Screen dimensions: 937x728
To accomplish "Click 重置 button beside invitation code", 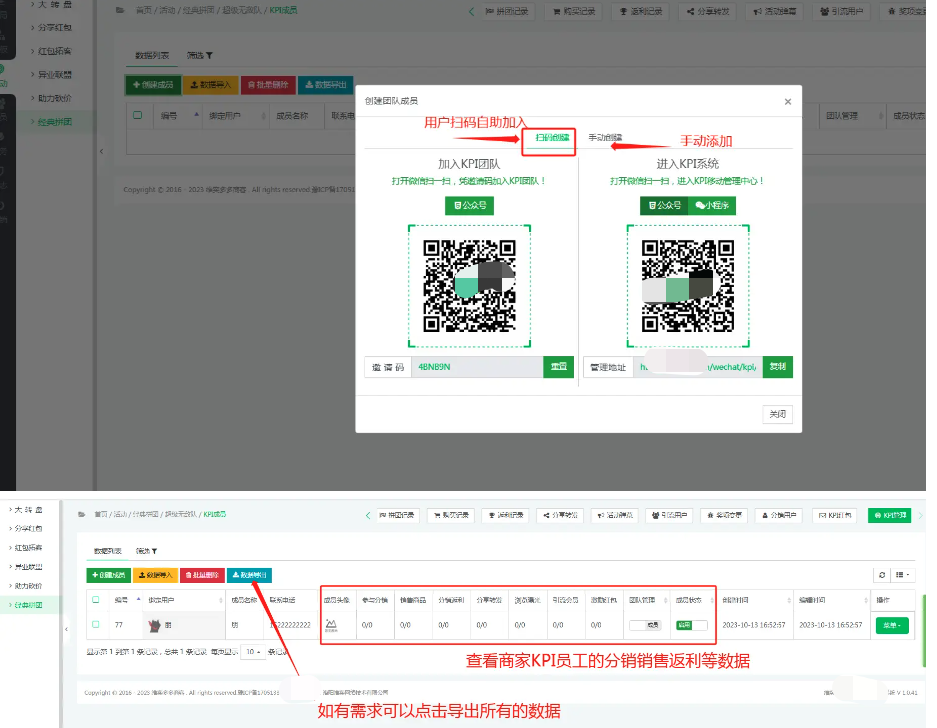I will (x=558, y=367).
